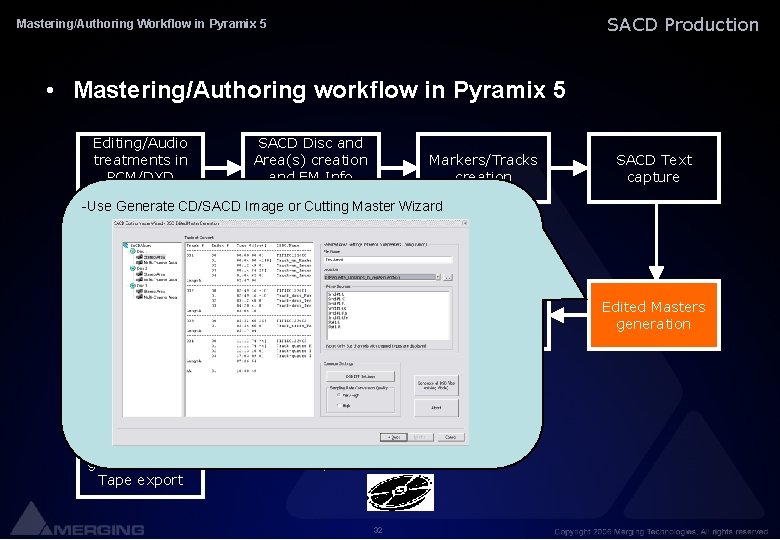
Task: Click the Back button in wizard
Action: point(393,437)
